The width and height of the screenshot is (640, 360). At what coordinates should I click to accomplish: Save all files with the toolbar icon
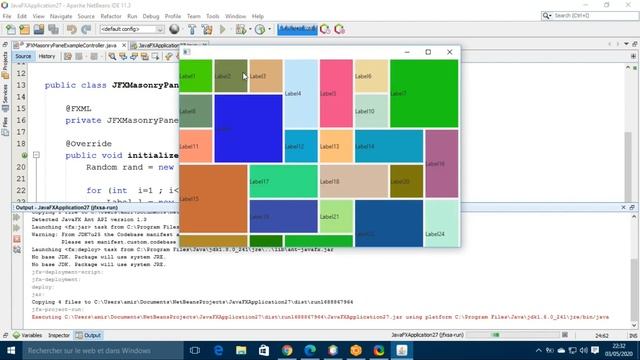click(53, 29)
